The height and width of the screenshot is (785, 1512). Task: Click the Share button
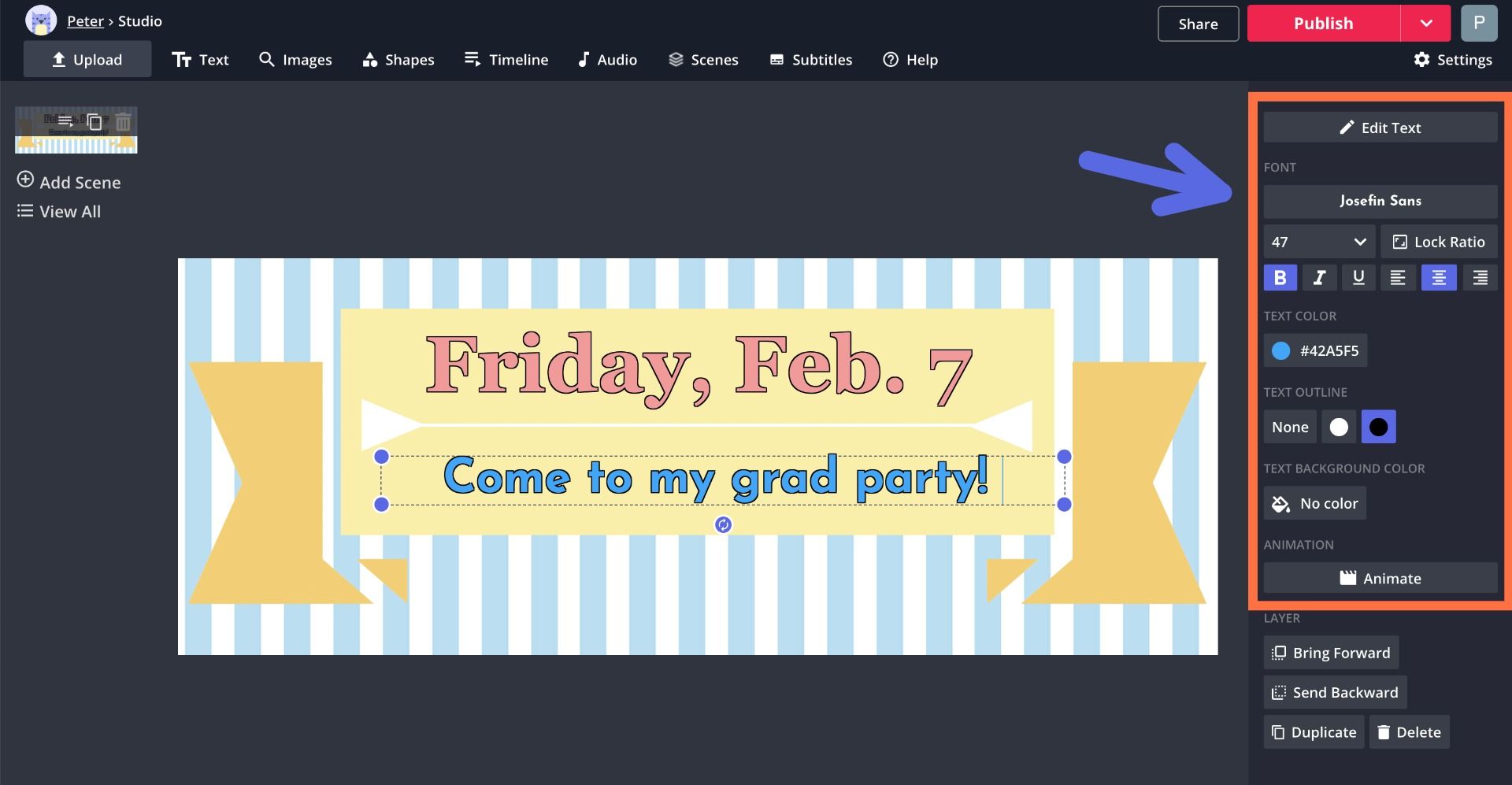1198,24
